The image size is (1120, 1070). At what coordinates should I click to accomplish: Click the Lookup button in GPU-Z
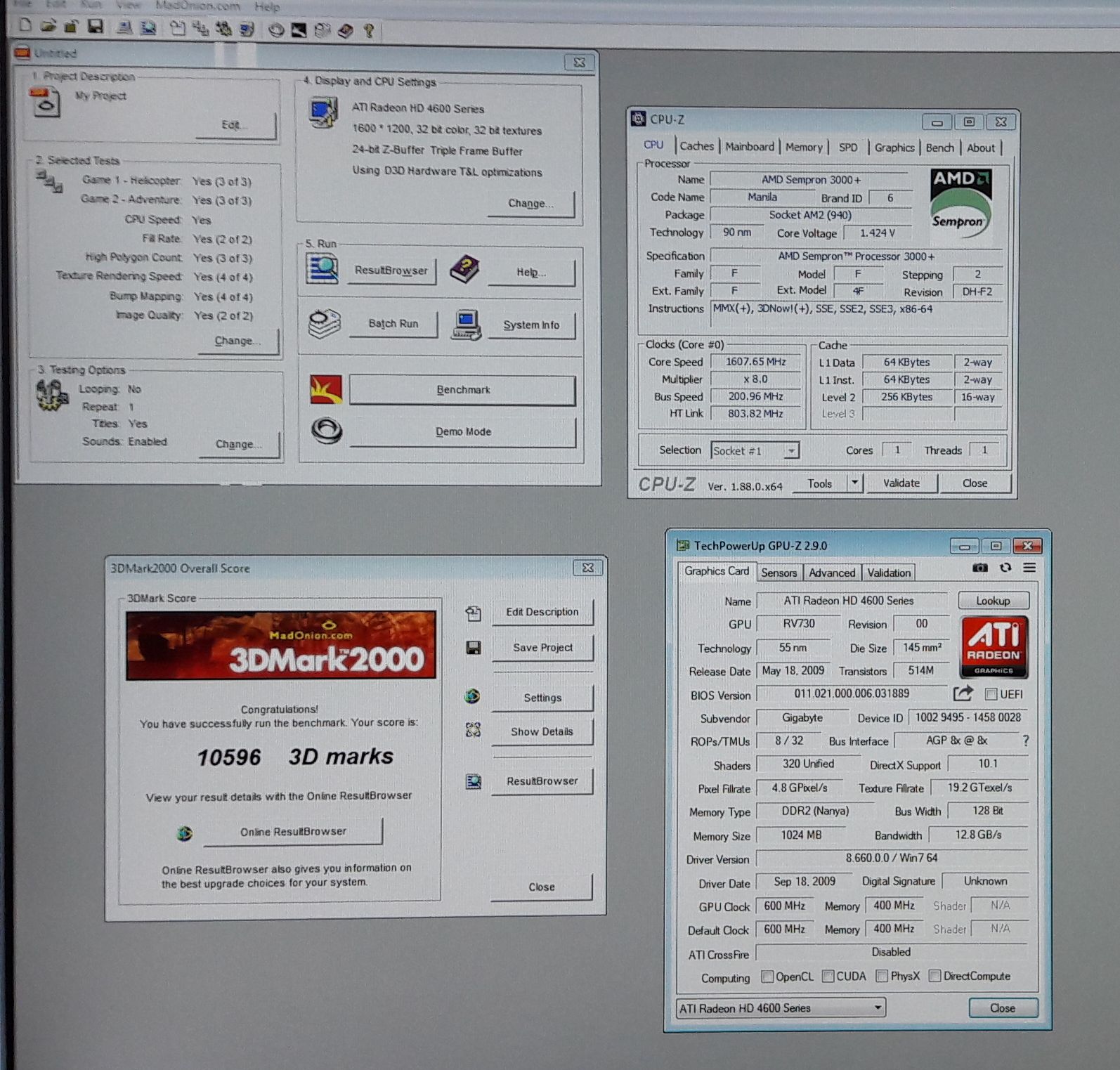point(993,601)
